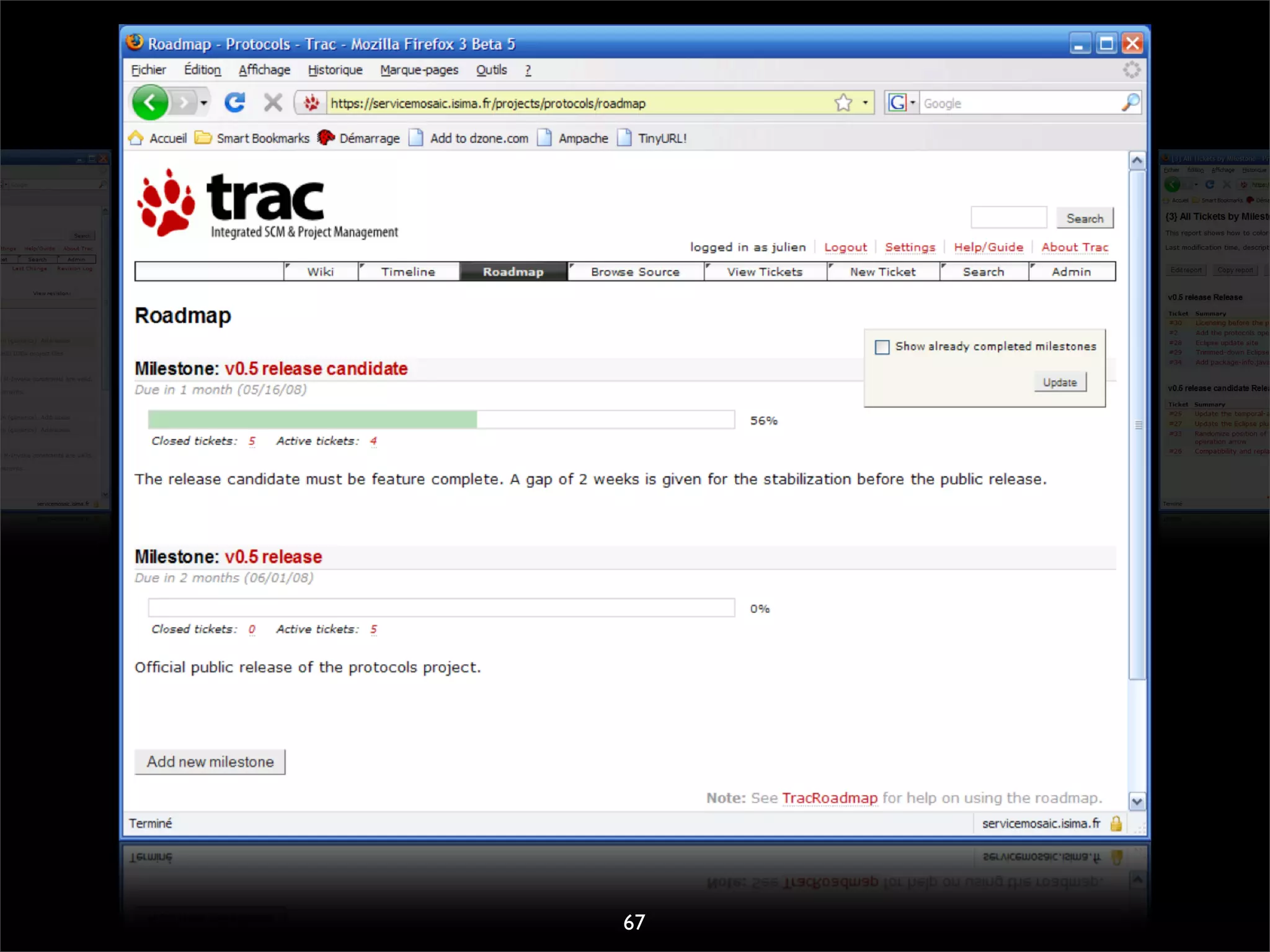Image resolution: width=1270 pixels, height=952 pixels.
Task: Click the Trac search input field
Action: pos(1008,218)
